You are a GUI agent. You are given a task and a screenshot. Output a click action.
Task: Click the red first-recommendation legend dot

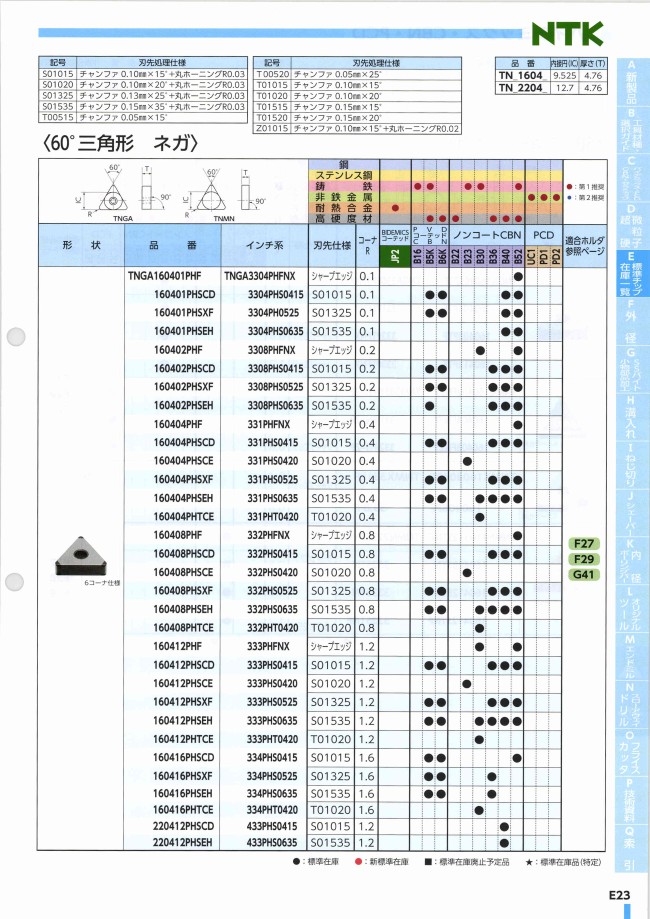[x=570, y=186]
